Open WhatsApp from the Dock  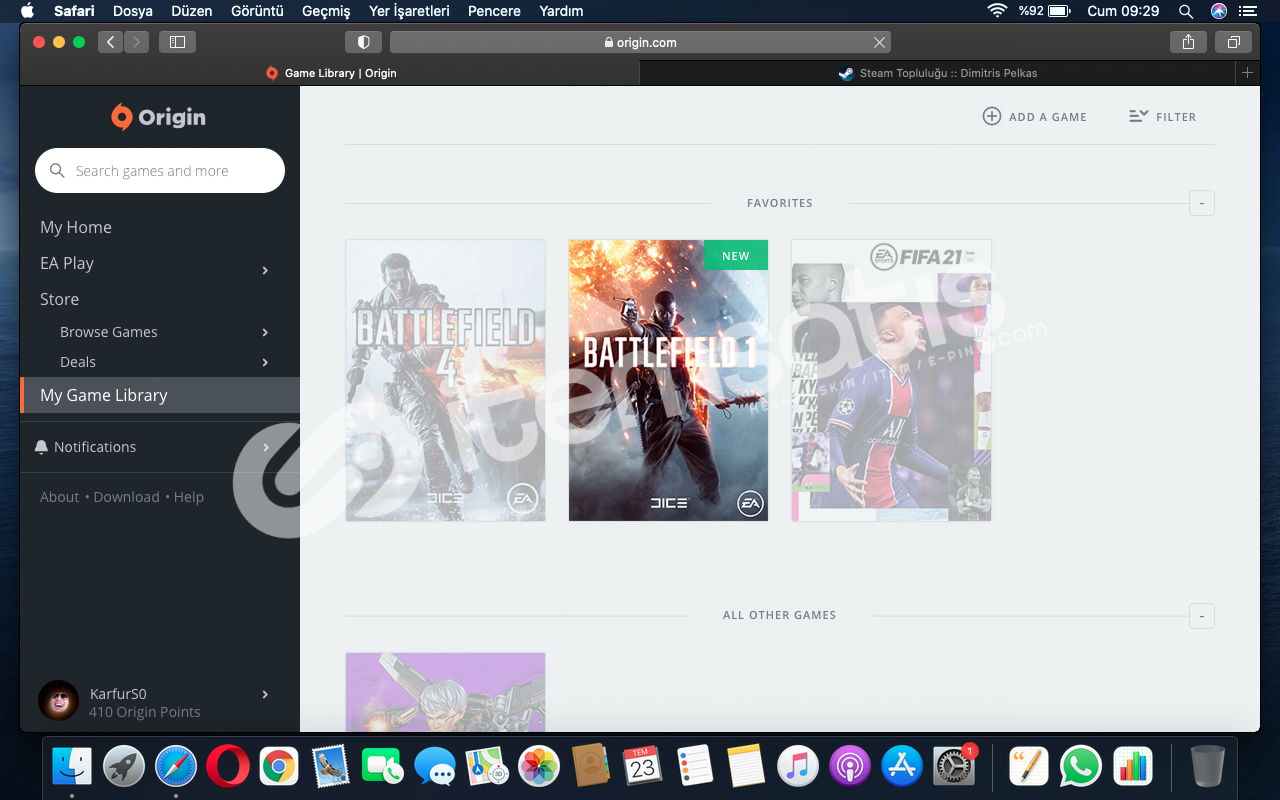1080,767
